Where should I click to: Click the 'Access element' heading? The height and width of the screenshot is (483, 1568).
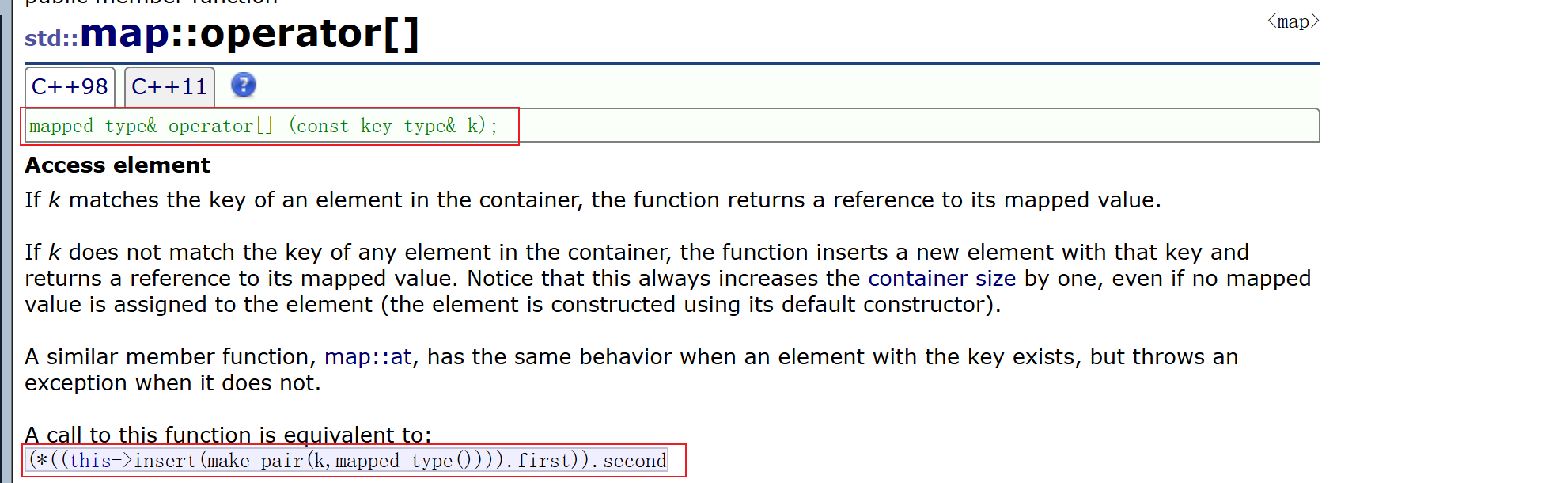click(117, 165)
